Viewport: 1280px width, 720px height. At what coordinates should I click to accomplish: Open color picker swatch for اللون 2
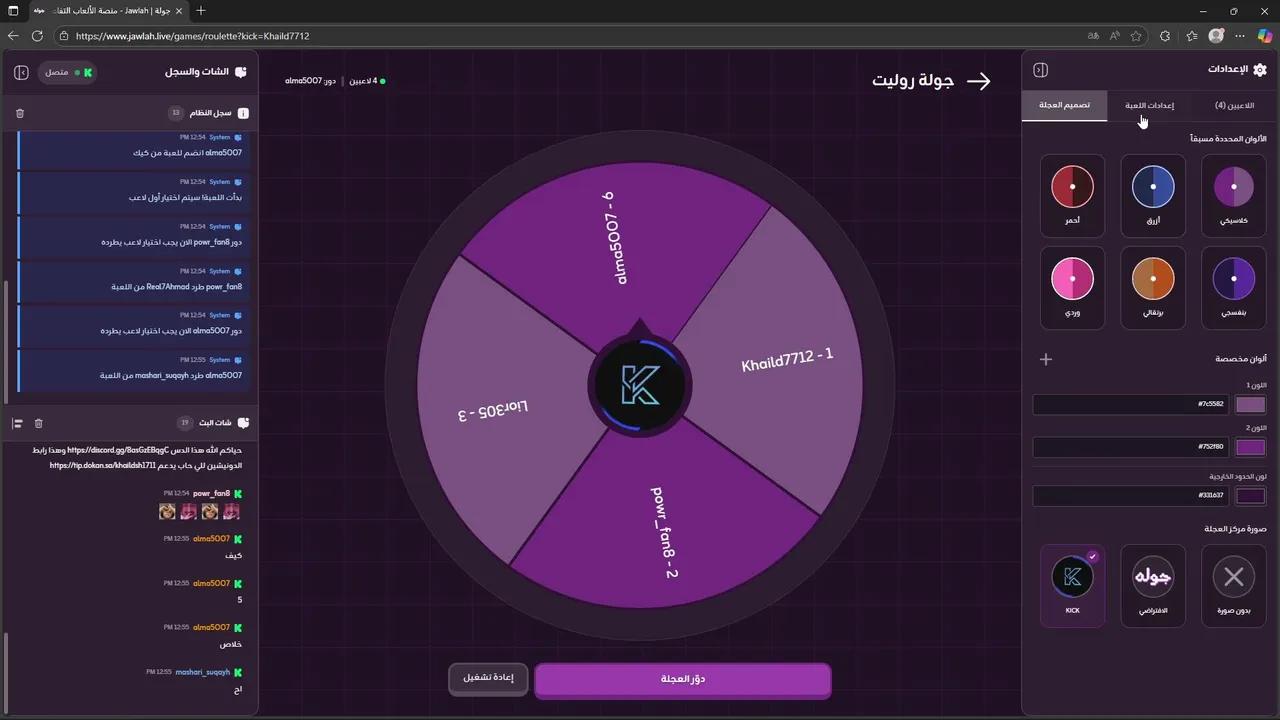pos(1251,447)
